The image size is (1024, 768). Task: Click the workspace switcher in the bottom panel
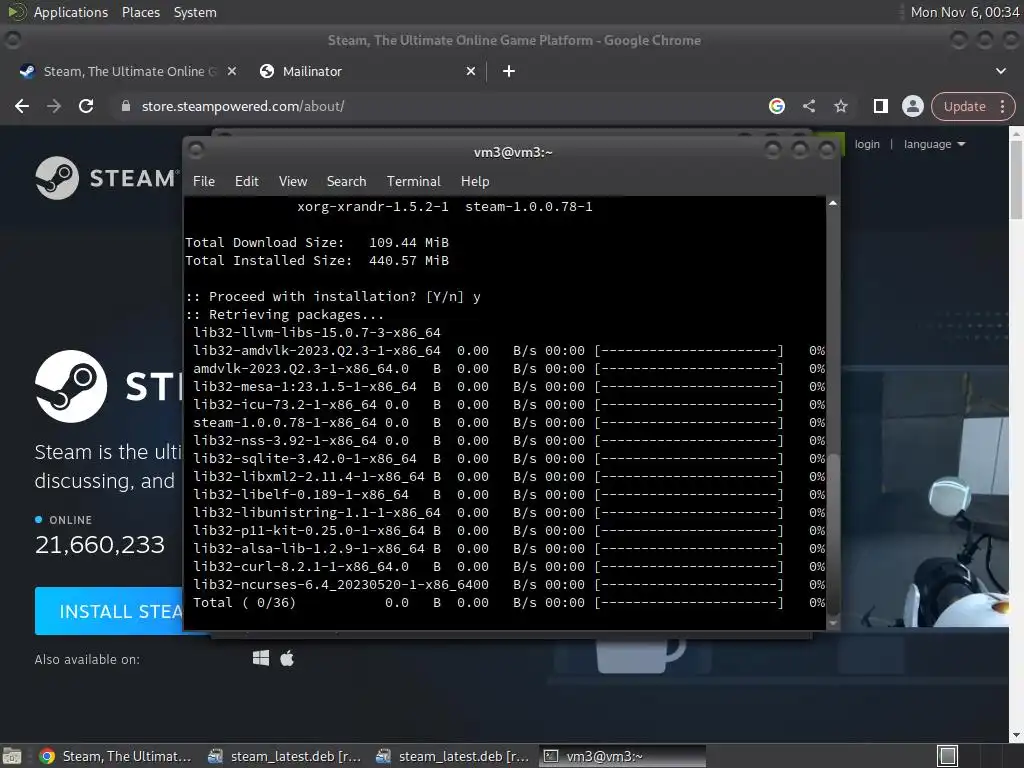pos(947,756)
